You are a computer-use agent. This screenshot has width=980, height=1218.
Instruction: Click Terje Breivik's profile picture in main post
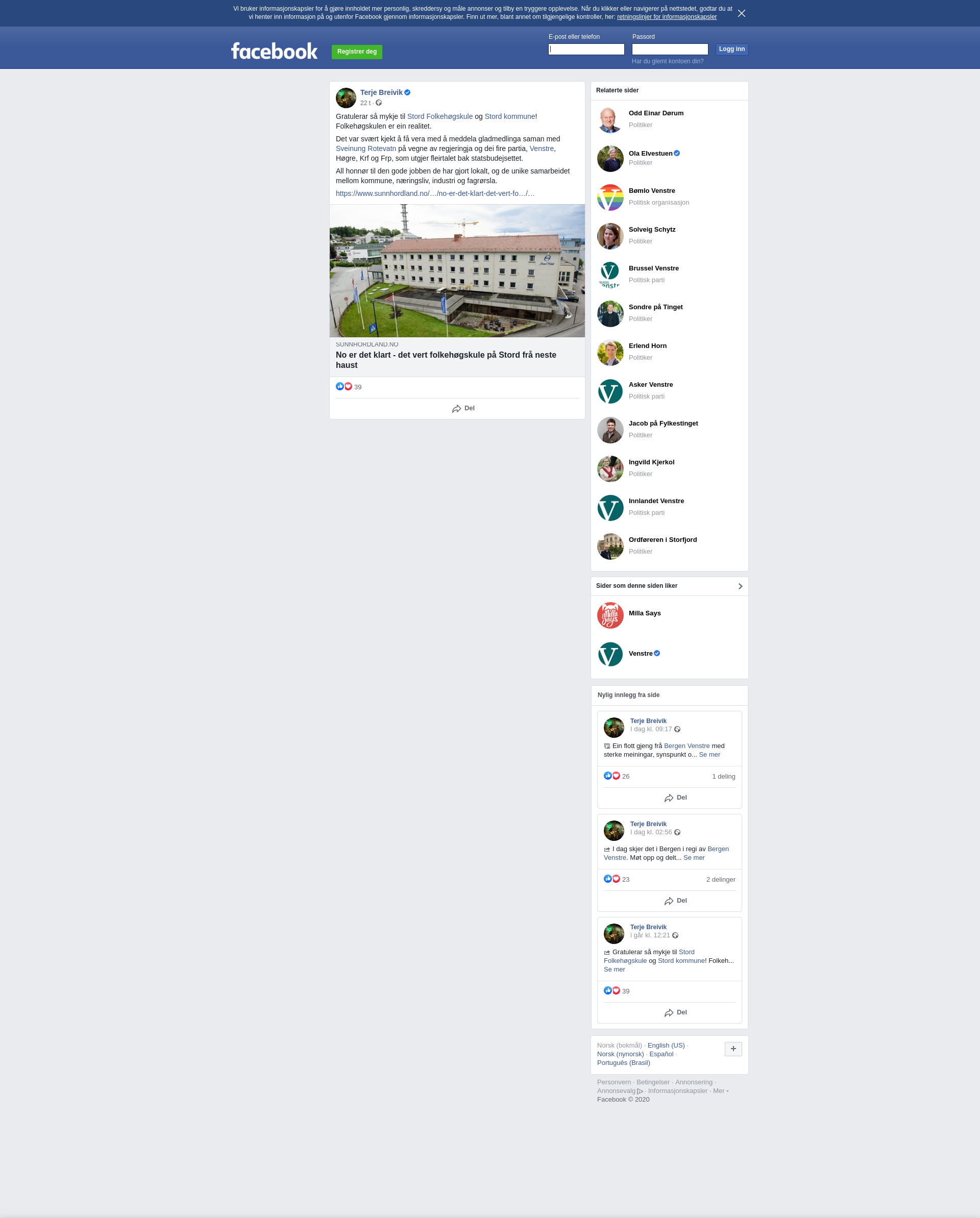click(x=346, y=98)
